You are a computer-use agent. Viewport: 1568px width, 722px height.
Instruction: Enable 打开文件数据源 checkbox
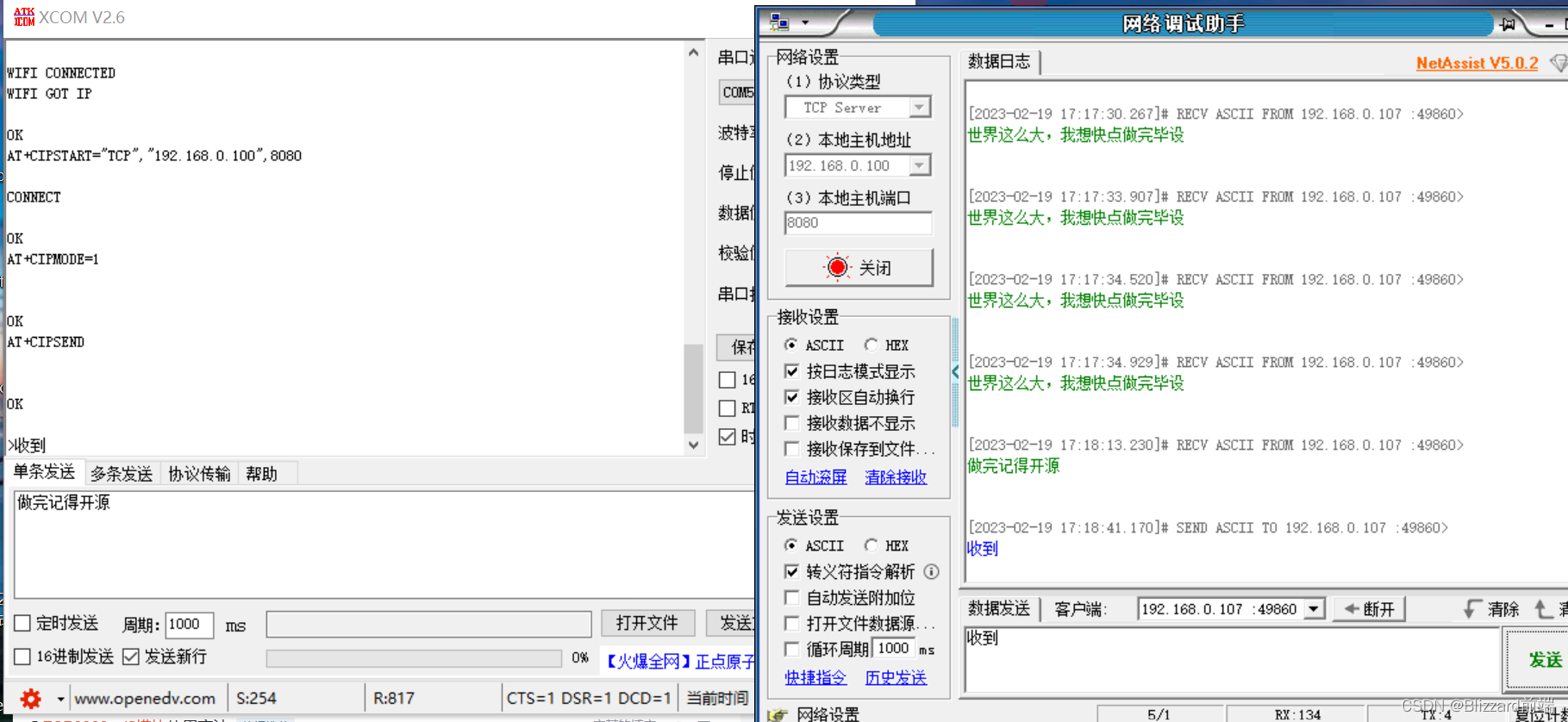coord(791,623)
